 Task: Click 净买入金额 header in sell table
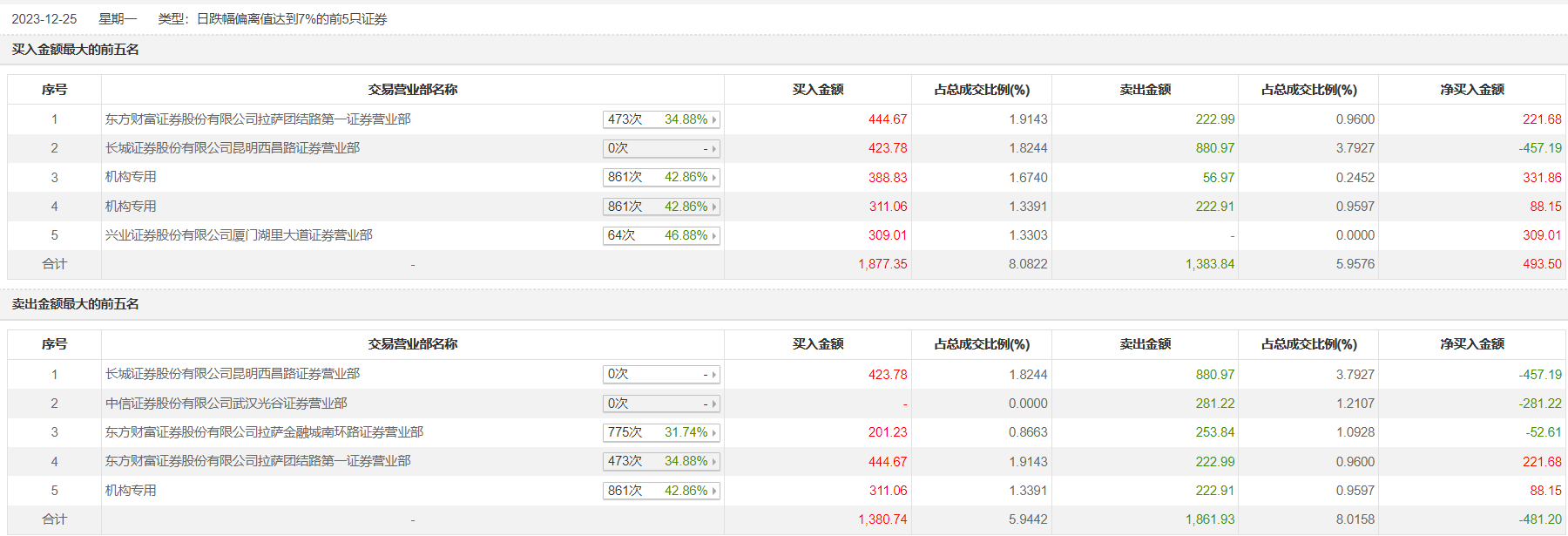click(x=1472, y=344)
